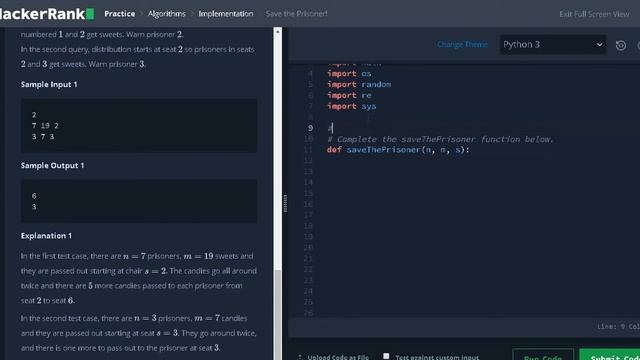Click the Sample Output 1 code box

click(x=139, y=201)
